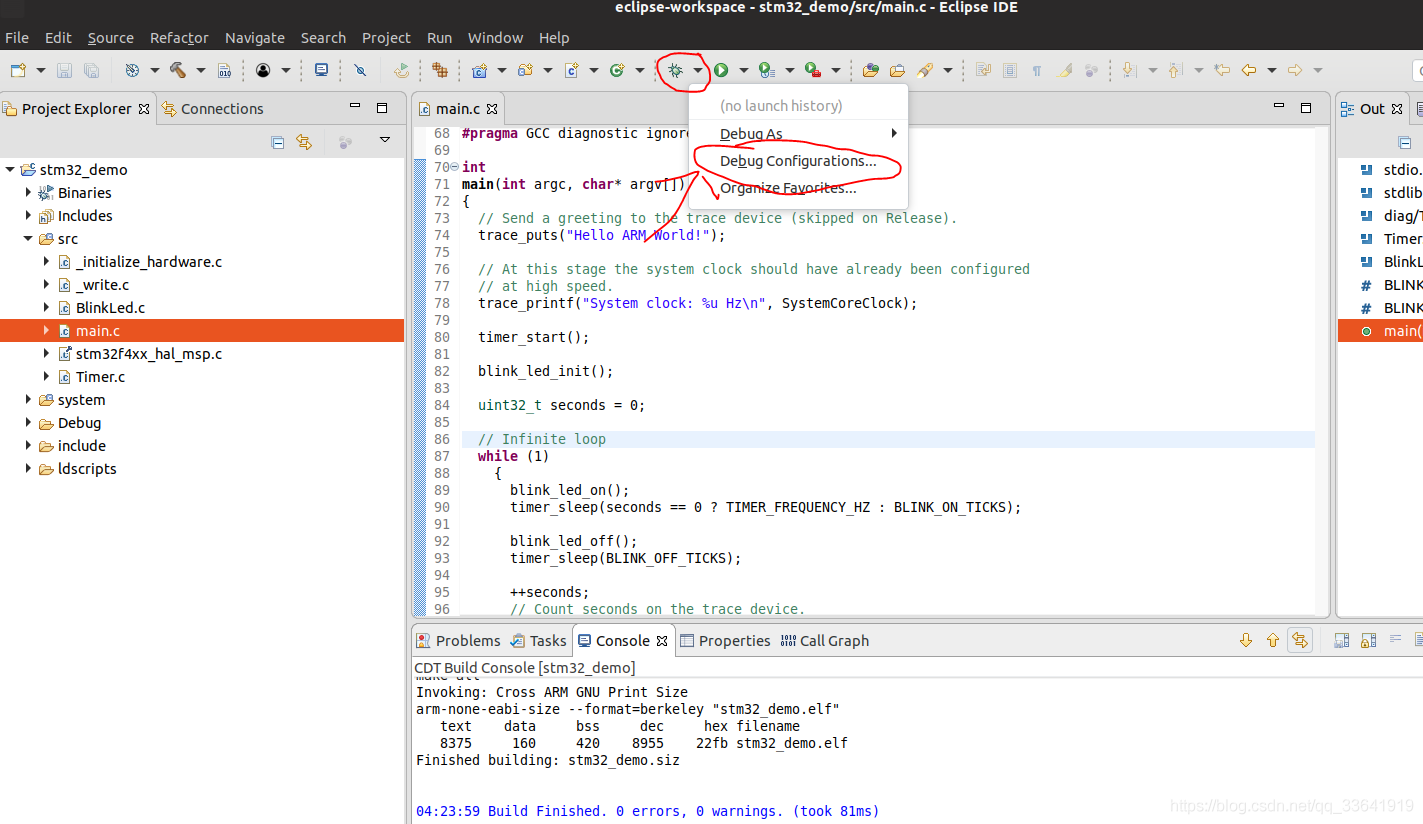The height and width of the screenshot is (824, 1423).
Task: Click the External Tools run icon
Action: click(x=813, y=70)
